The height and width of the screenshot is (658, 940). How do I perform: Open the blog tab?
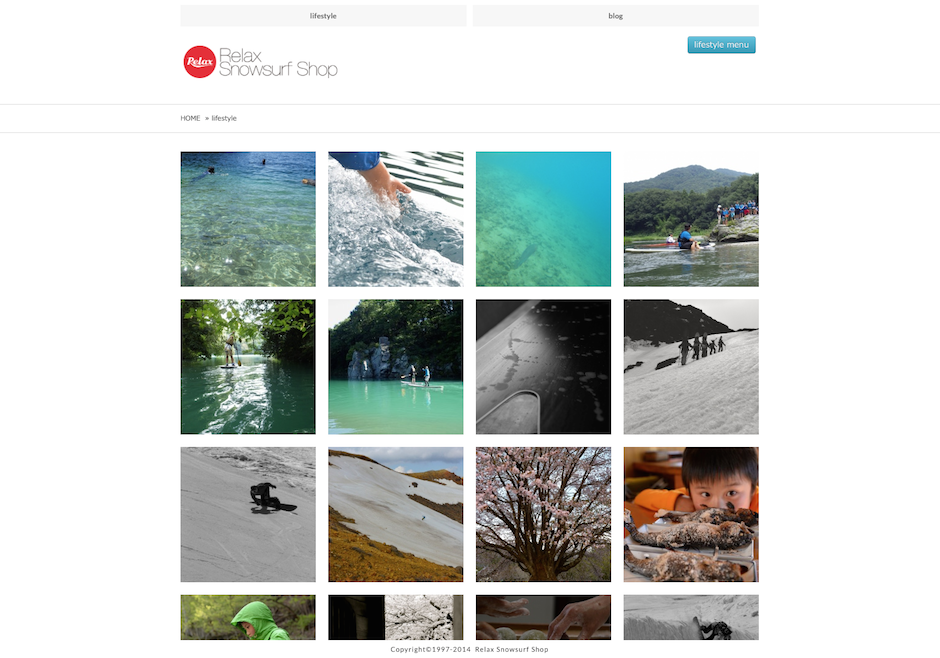point(616,16)
